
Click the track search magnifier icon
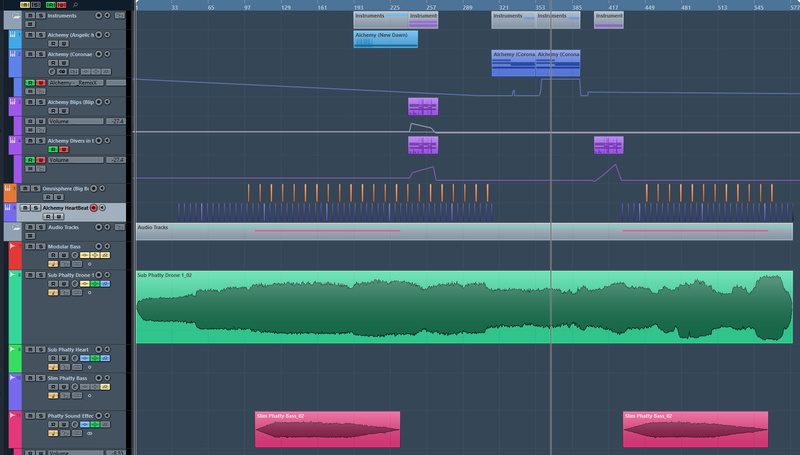[x=76, y=5]
